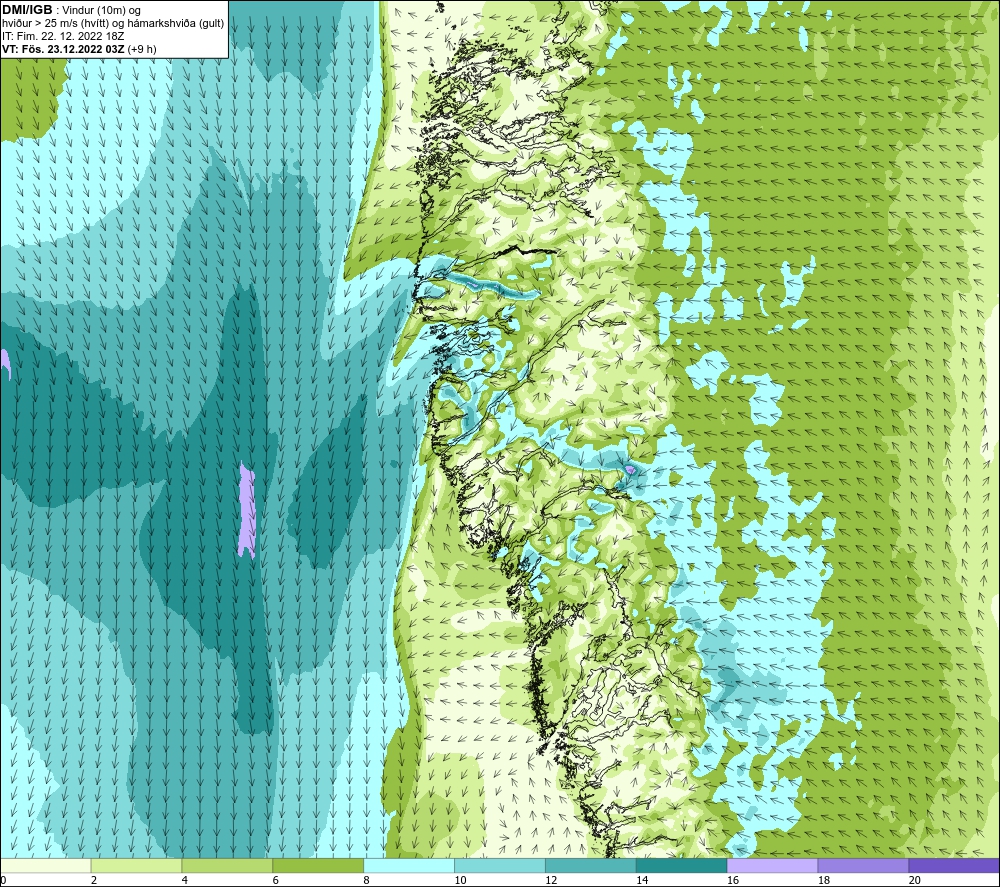Click the legend scale label "20"
The width and height of the screenshot is (1000, 887).
click(x=915, y=880)
